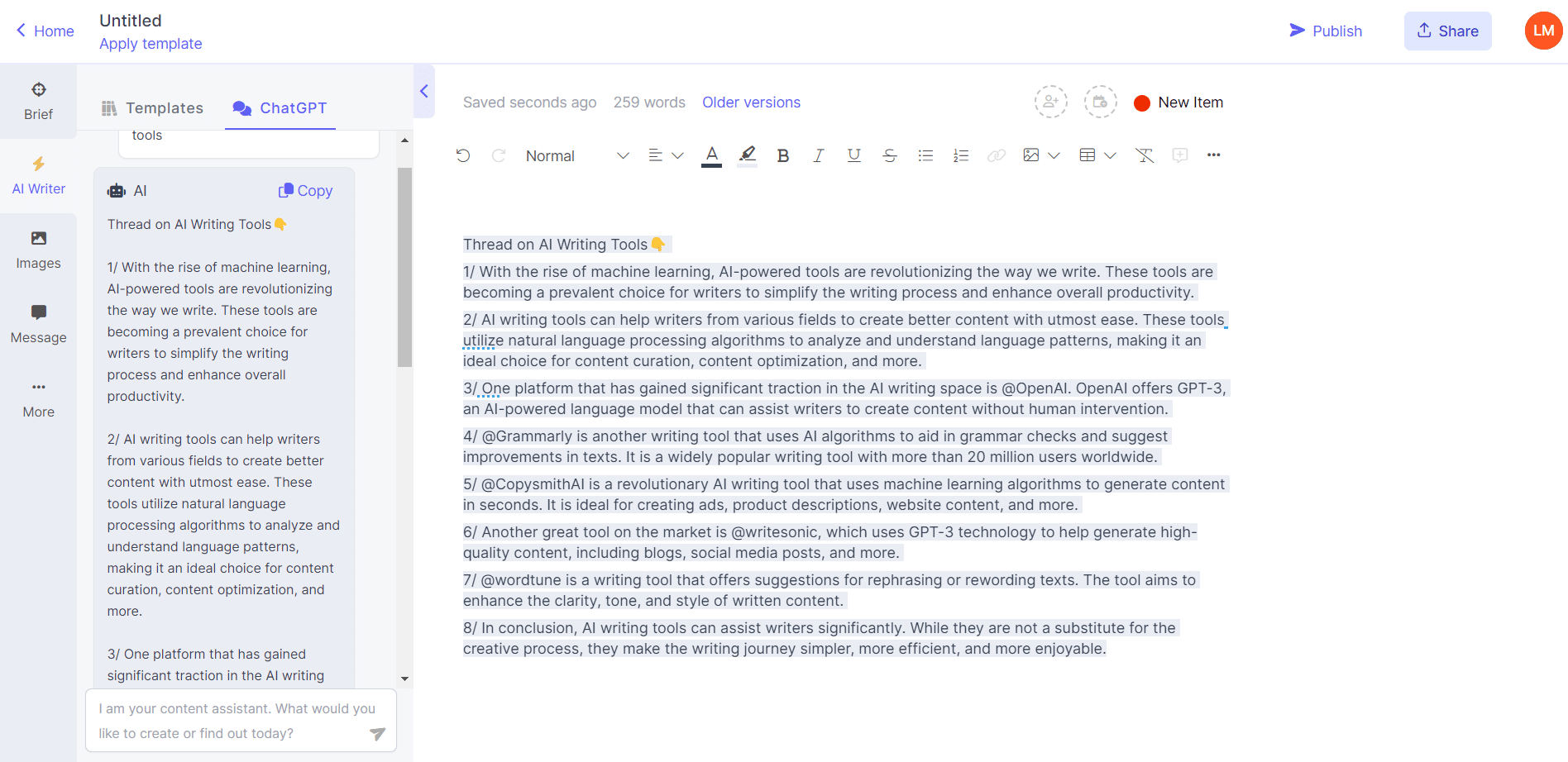Open the LM user avatar menu
This screenshot has width=1568, height=762.
tap(1544, 31)
